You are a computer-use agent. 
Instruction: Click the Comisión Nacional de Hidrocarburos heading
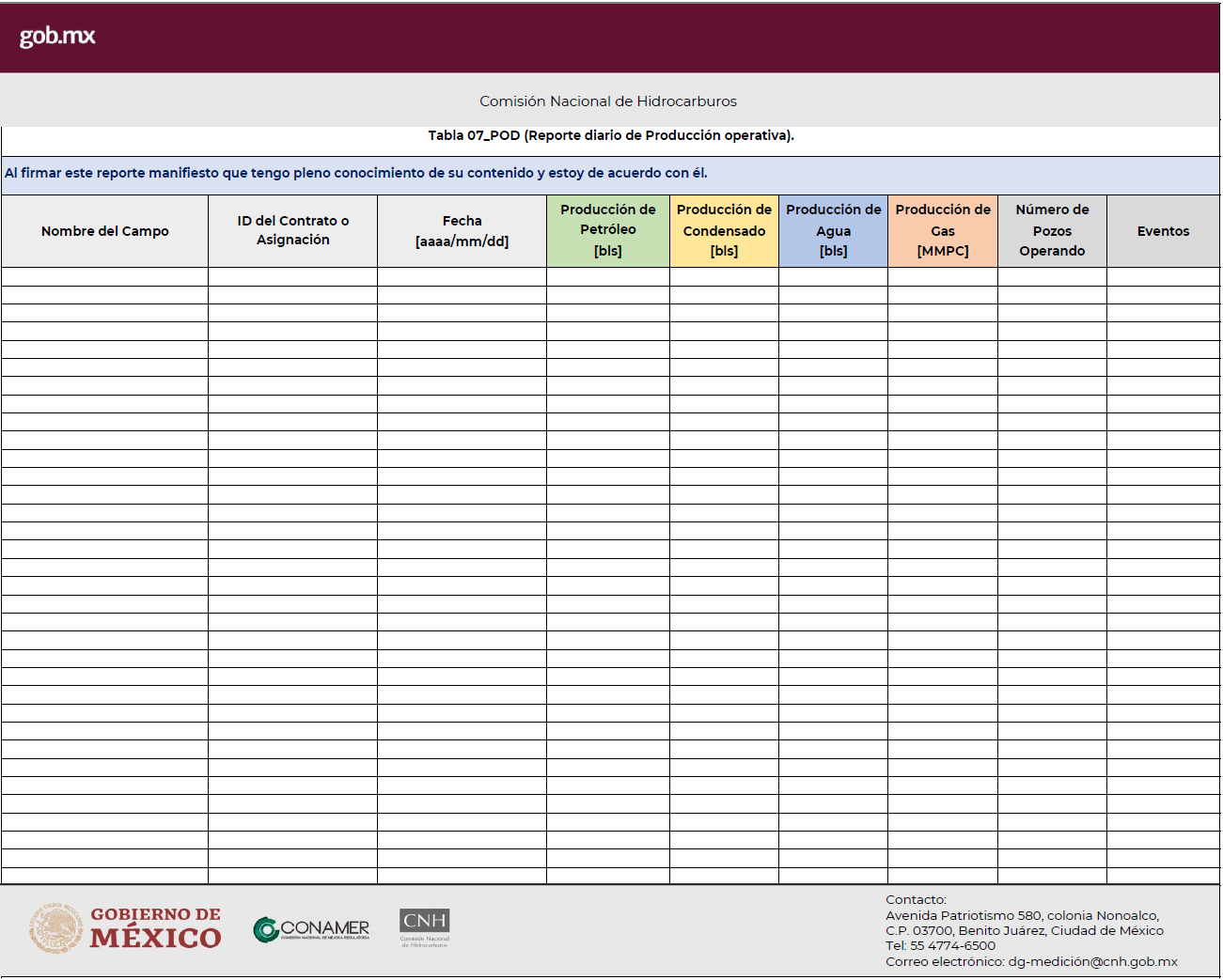(x=608, y=101)
